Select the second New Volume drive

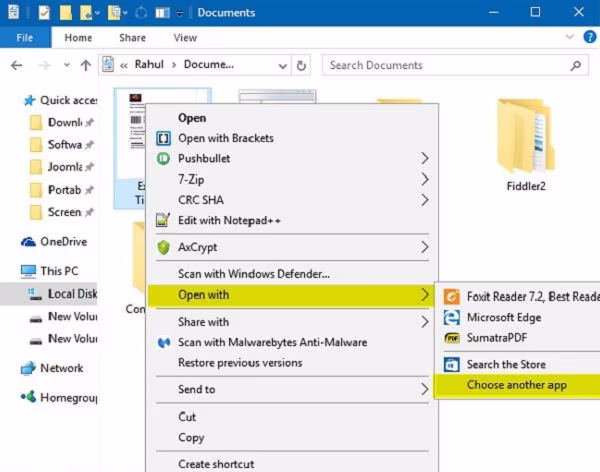click(x=64, y=339)
